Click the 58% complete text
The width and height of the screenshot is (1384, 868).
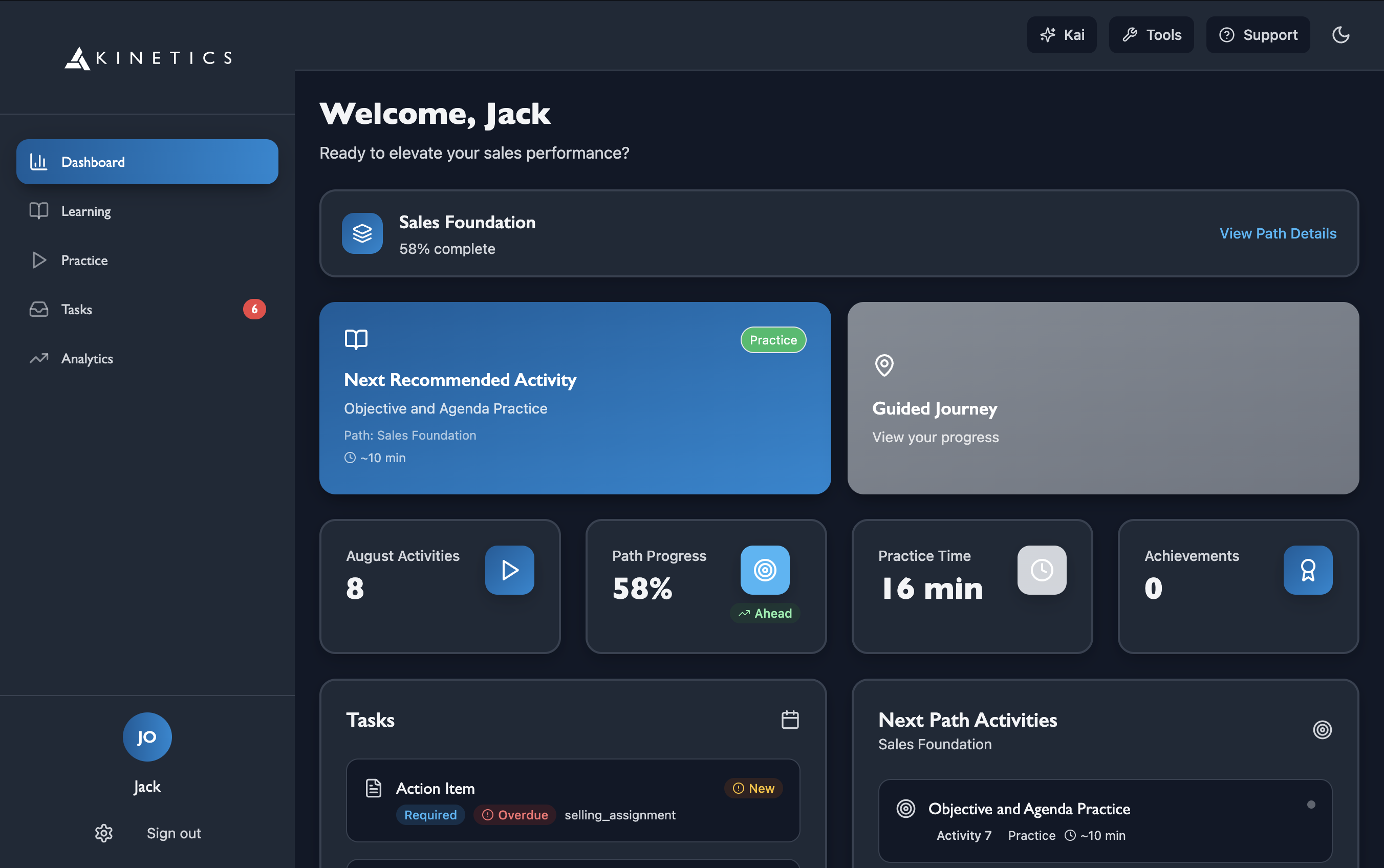pyautogui.click(x=447, y=249)
